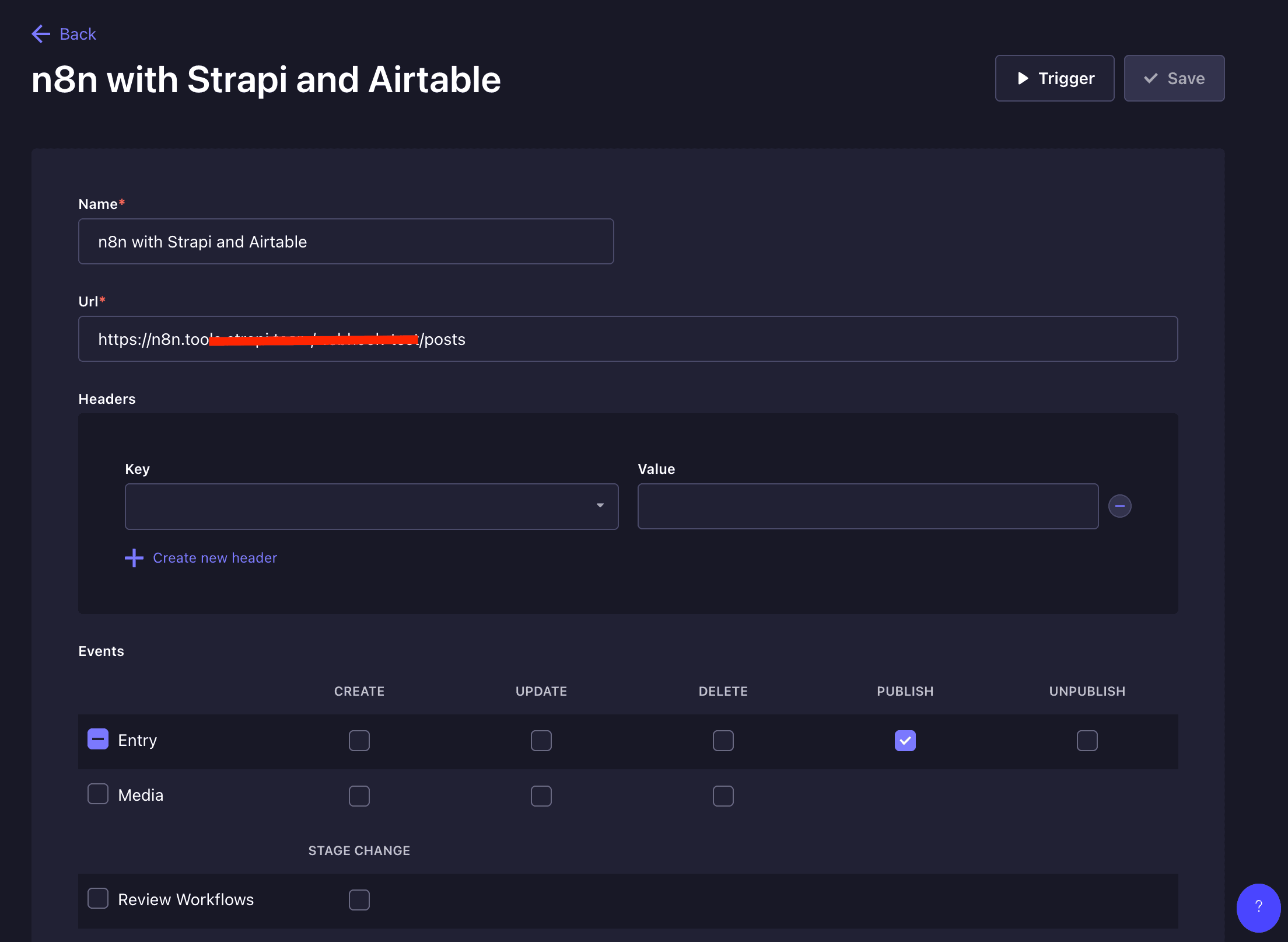Viewport: 1288px width, 942px height.
Task: Remove the header row with minus icon
Action: point(1119,506)
